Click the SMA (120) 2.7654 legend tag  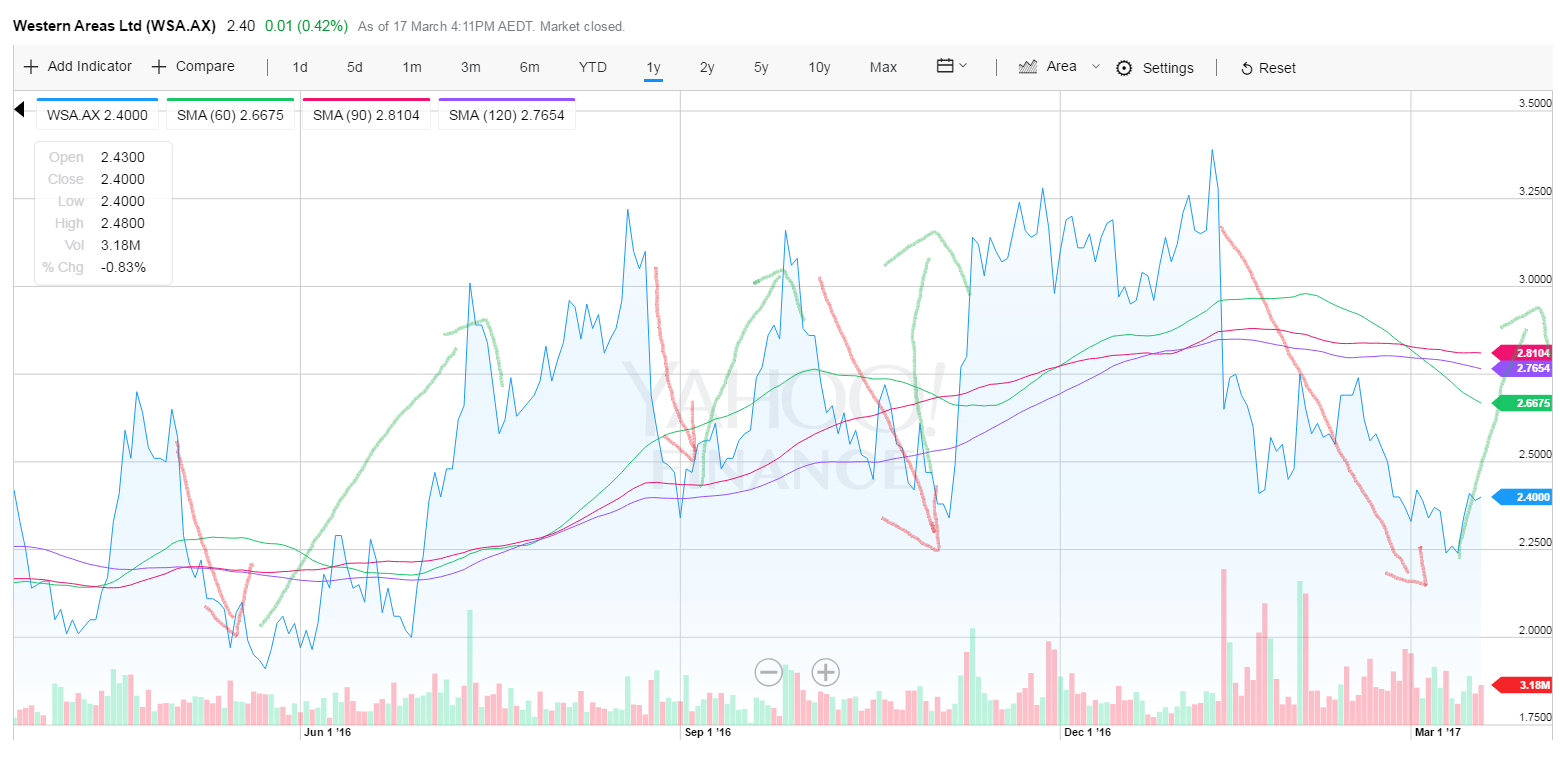pyautogui.click(x=506, y=114)
